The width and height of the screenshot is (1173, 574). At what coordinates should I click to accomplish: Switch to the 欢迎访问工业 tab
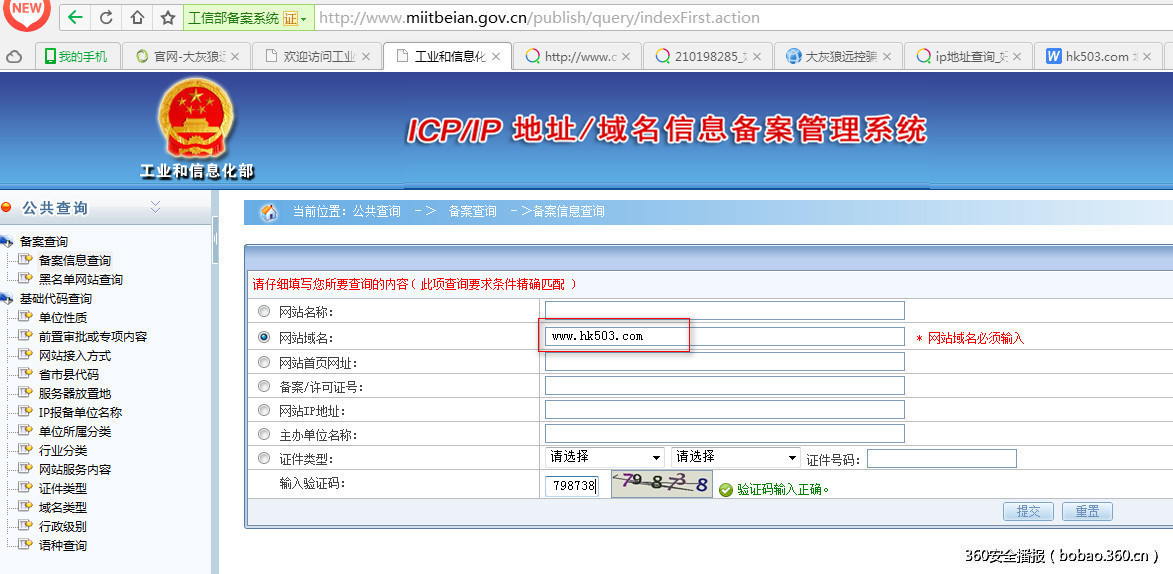[x=316, y=56]
